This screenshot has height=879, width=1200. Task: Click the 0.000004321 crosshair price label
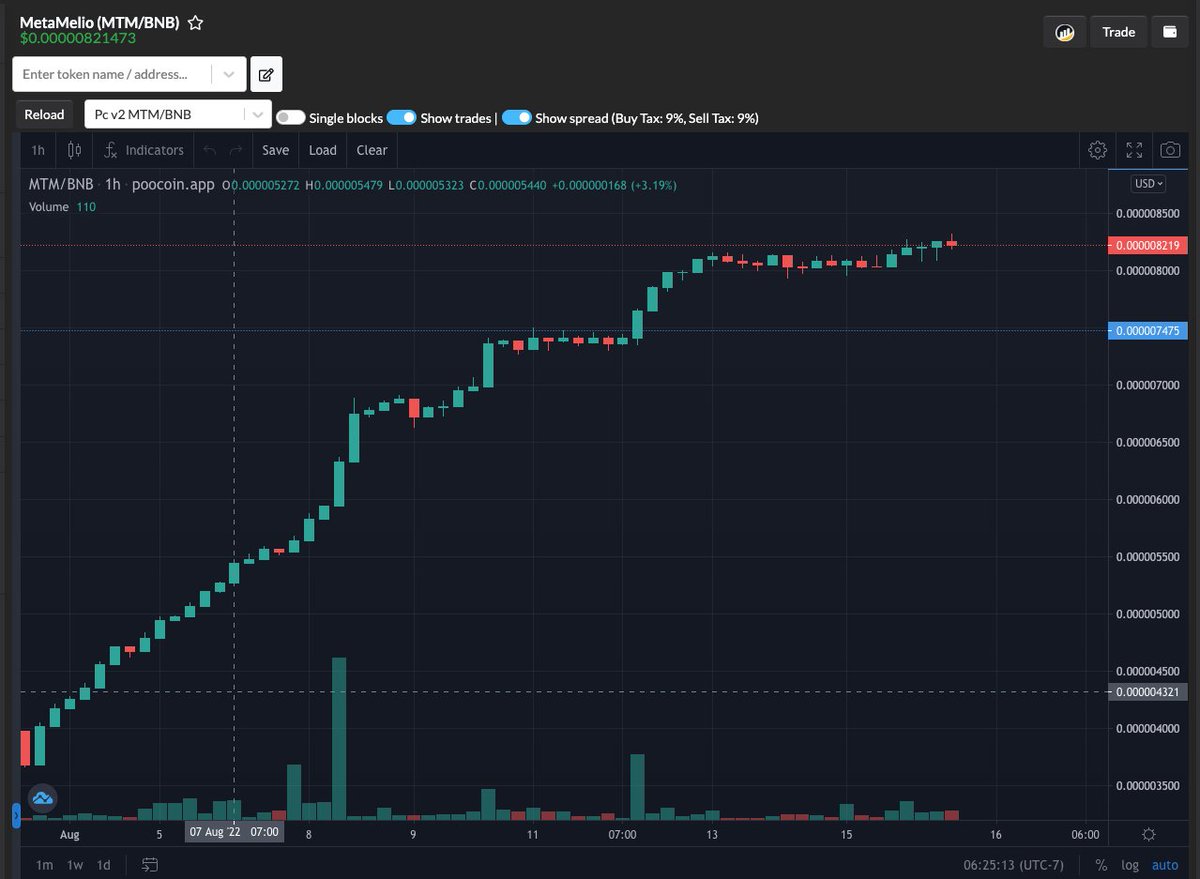tap(1148, 692)
